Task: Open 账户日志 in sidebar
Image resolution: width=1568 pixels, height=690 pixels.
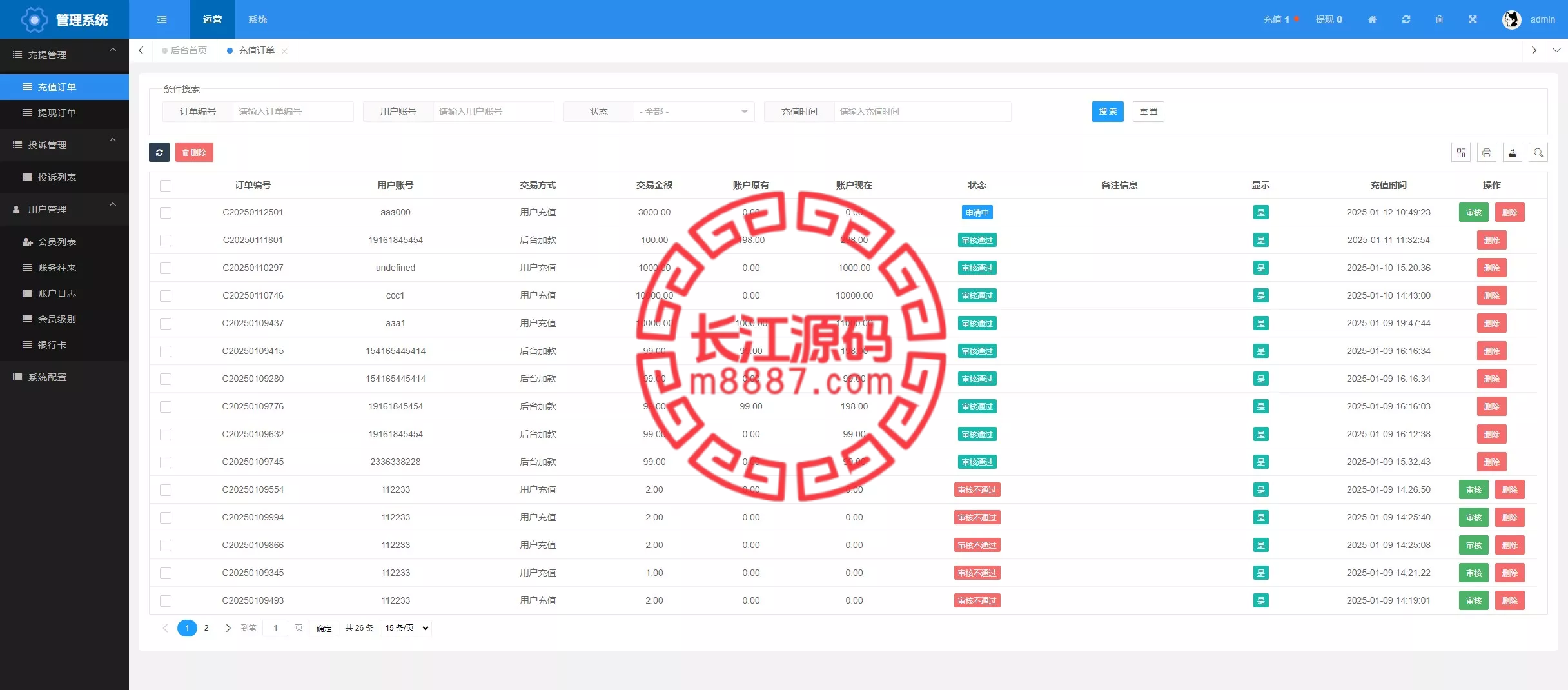Action: pyautogui.click(x=64, y=293)
